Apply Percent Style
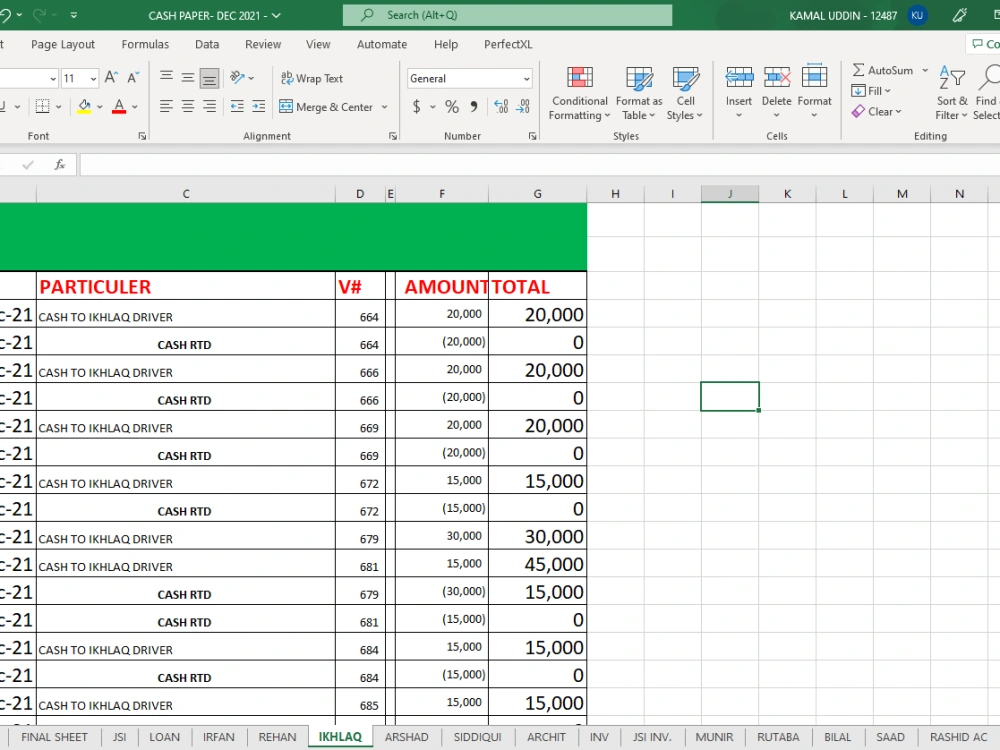The width and height of the screenshot is (1000, 750). pos(452,107)
